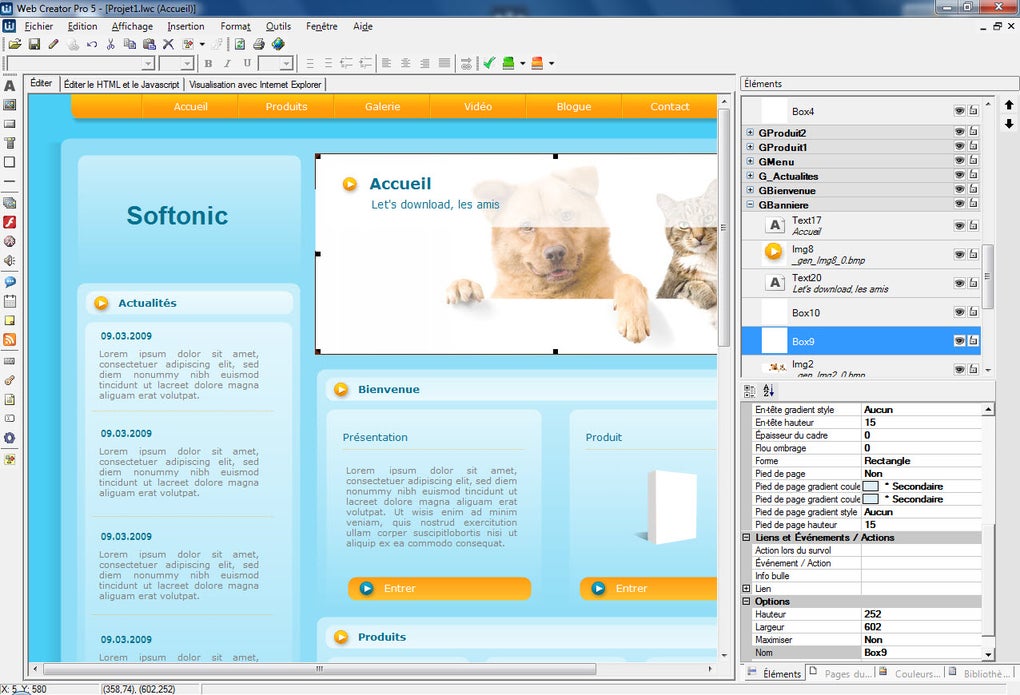The height and width of the screenshot is (695, 1020).
Task: Expand the GMenu group
Action: pyautogui.click(x=750, y=161)
